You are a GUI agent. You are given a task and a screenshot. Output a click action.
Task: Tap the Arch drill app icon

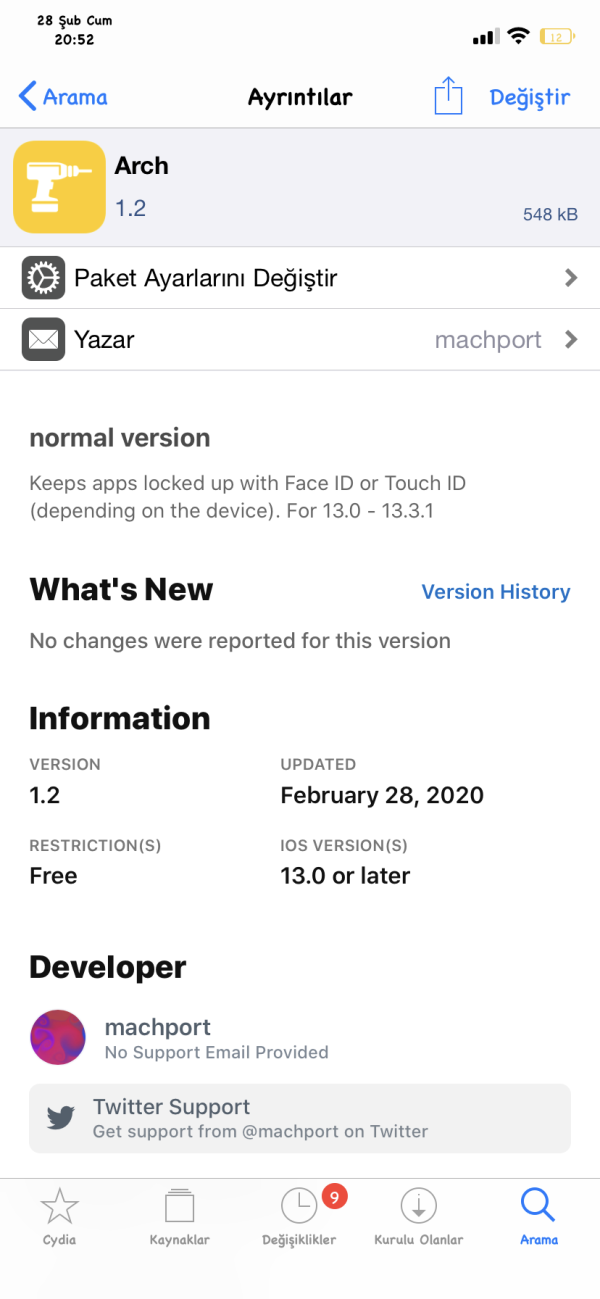coord(59,187)
